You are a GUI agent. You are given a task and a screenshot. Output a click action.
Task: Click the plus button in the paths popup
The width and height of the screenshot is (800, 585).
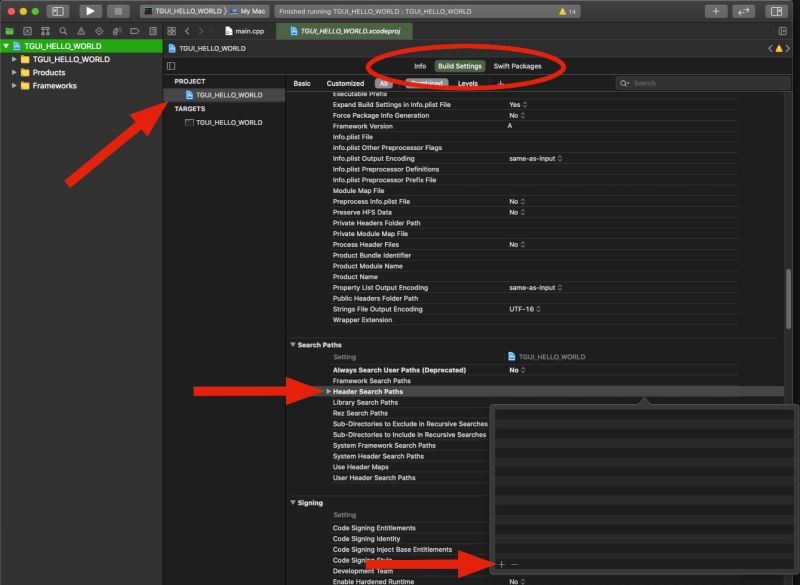coord(500,564)
